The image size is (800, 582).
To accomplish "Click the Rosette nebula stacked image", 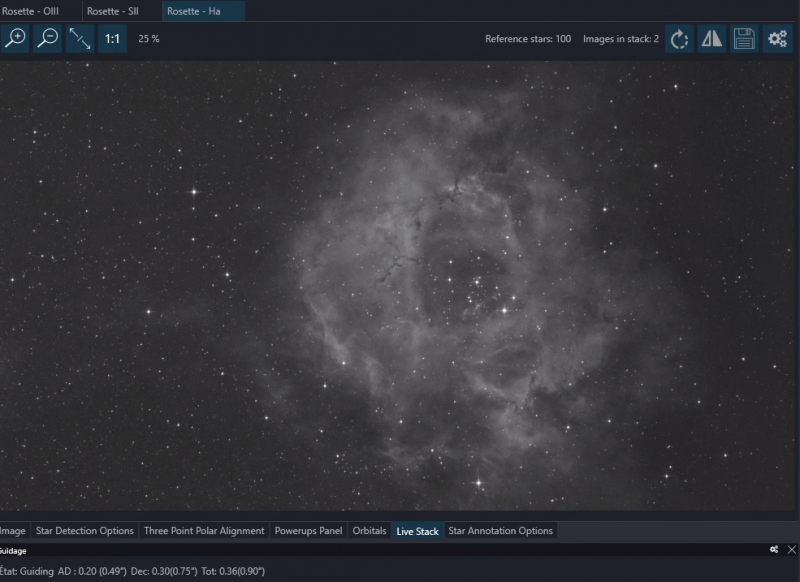I will [x=398, y=286].
